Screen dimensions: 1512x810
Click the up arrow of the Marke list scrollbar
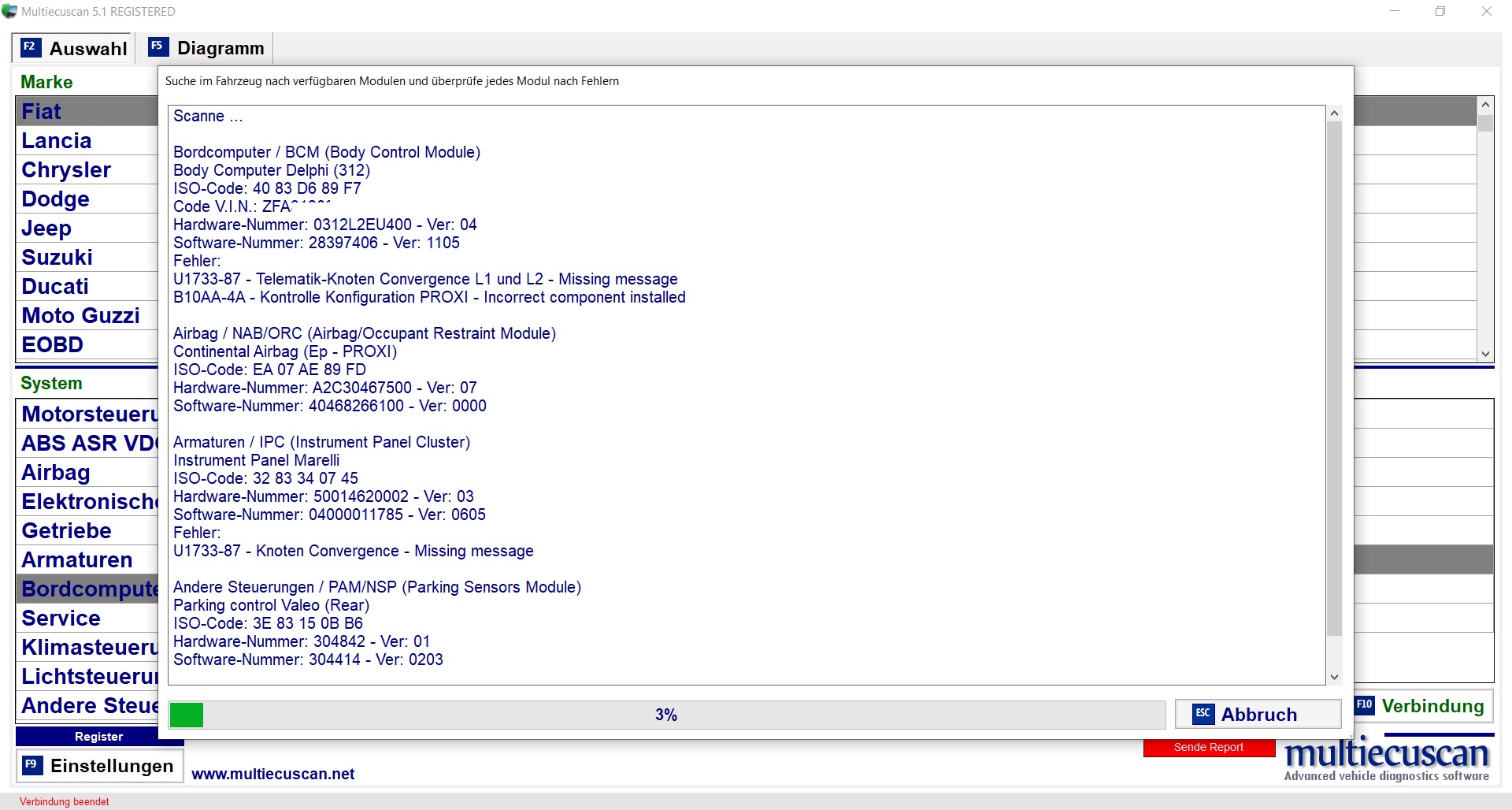point(1485,105)
